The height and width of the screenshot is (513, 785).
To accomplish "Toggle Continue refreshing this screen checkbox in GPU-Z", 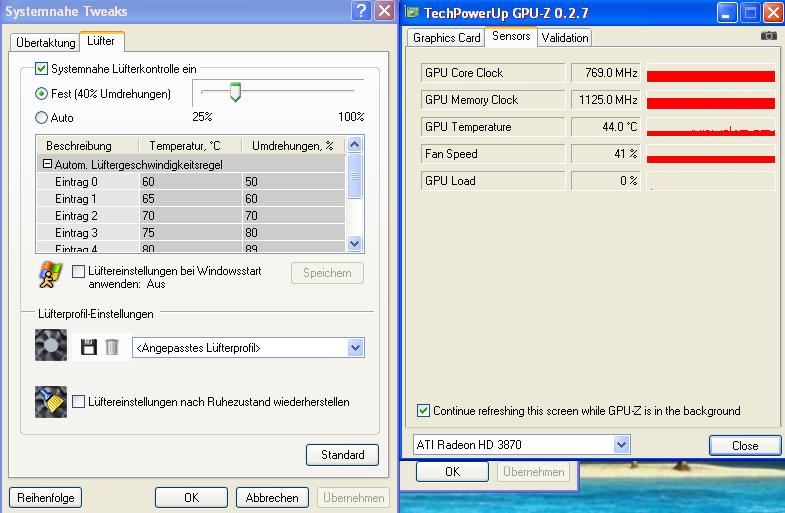I will tap(423, 411).
